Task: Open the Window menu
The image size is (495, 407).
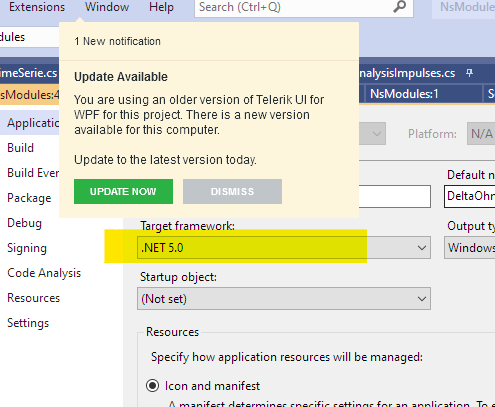Action: click(107, 7)
